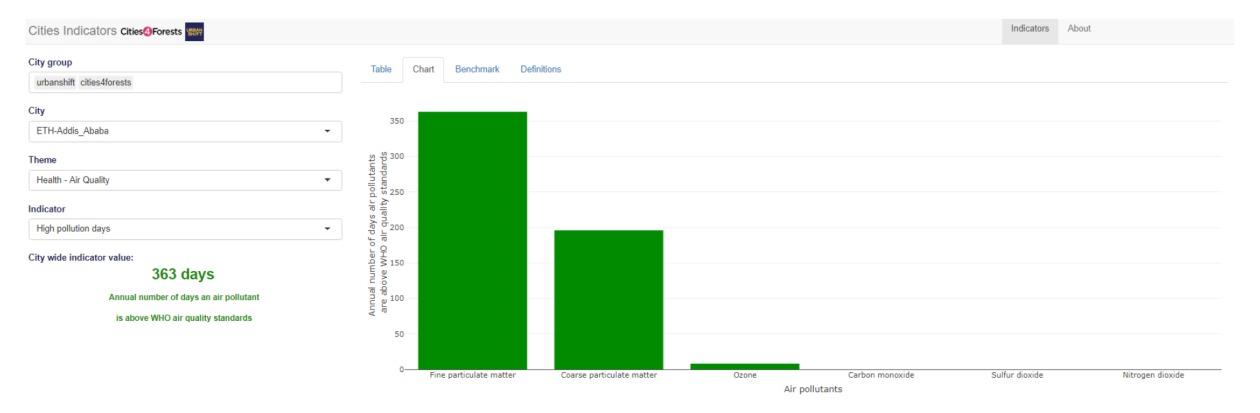Expand the Theme dropdown

[327, 180]
